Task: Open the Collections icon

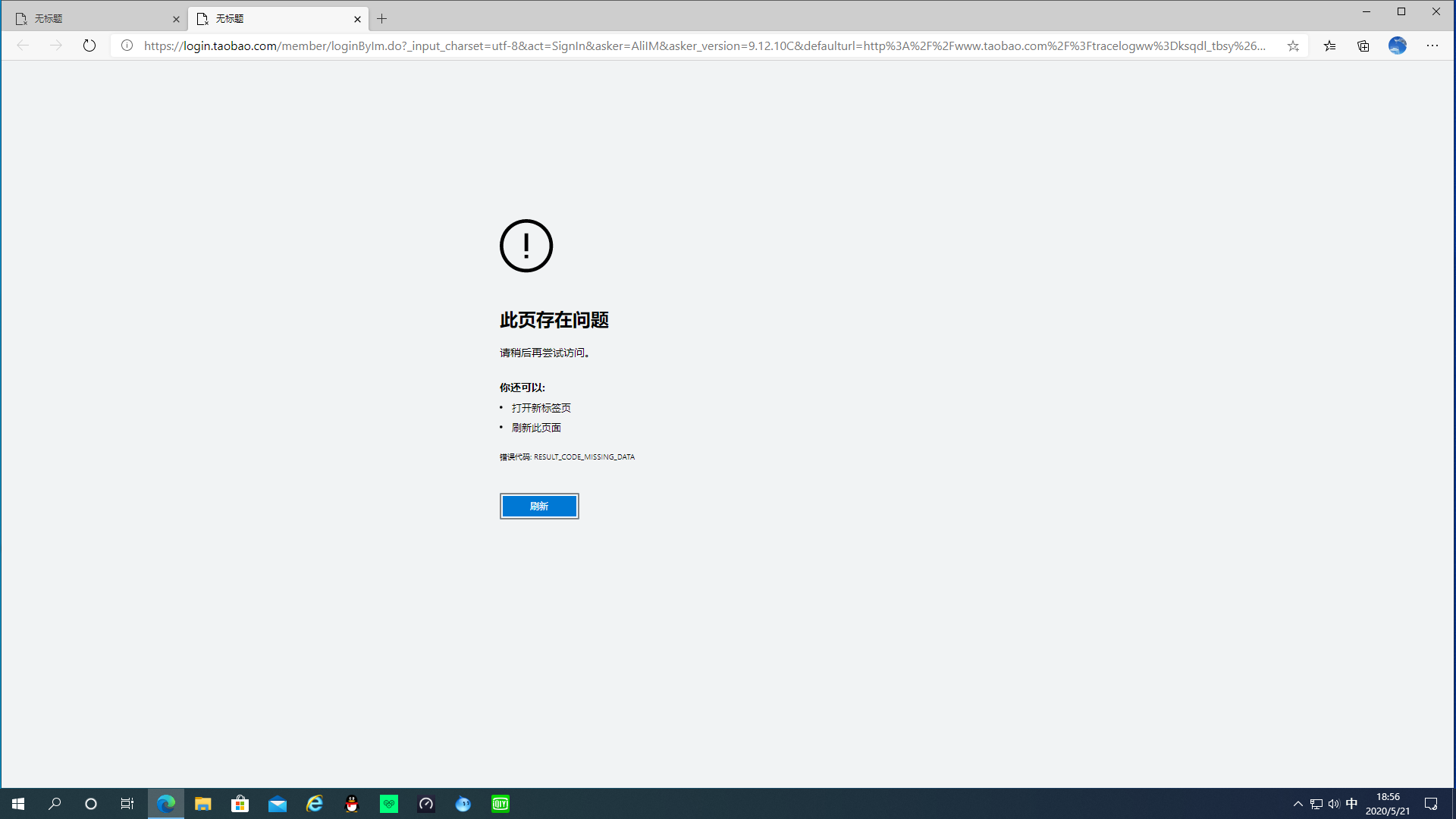Action: pos(1363,45)
